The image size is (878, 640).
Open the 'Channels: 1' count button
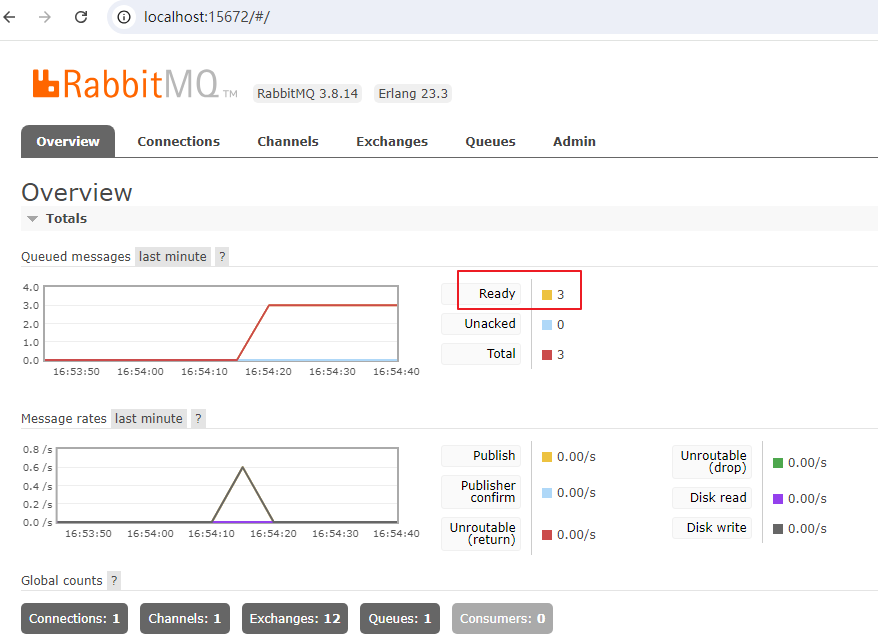point(185,619)
